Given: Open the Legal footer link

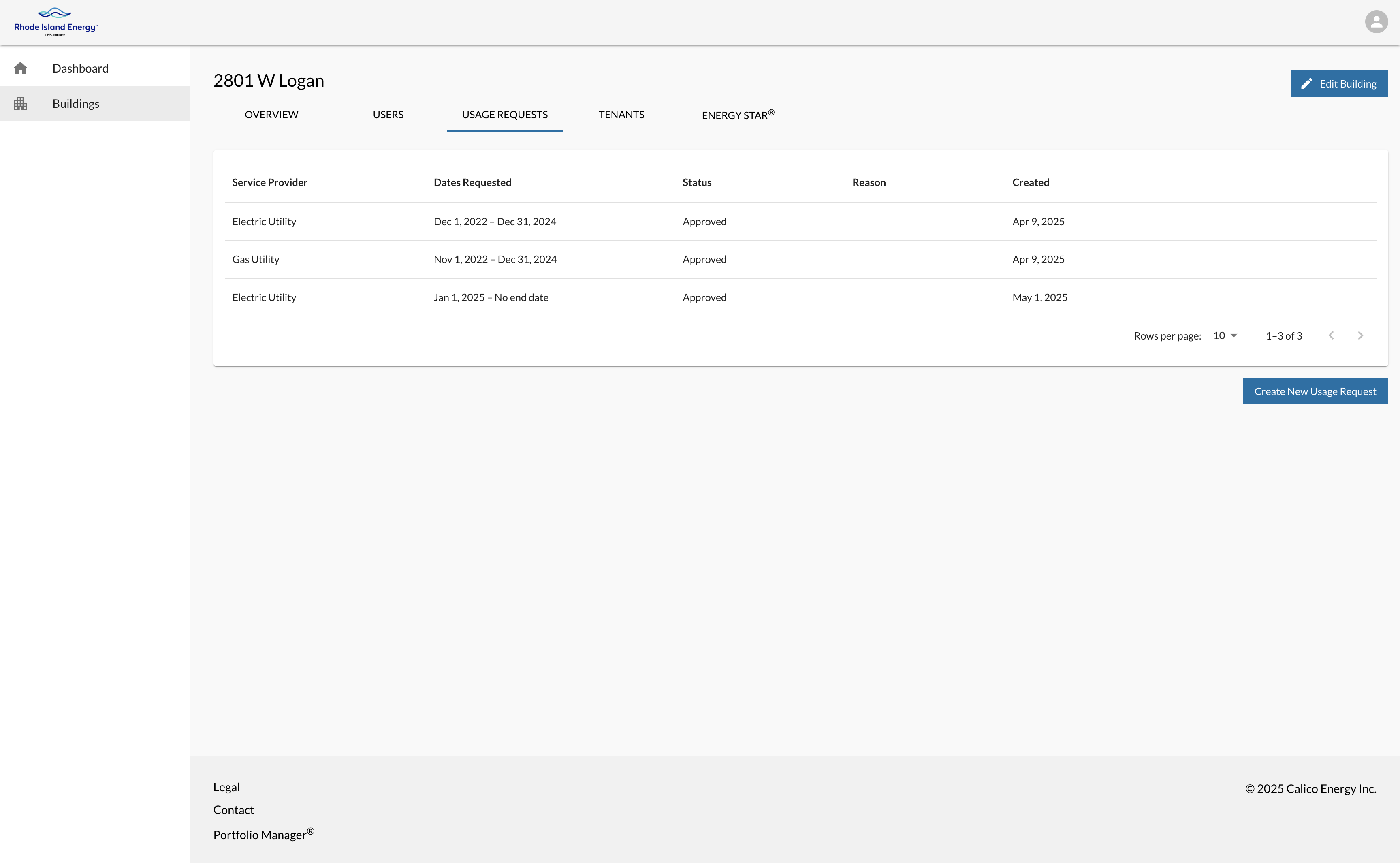Looking at the screenshot, I should (x=226, y=787).
